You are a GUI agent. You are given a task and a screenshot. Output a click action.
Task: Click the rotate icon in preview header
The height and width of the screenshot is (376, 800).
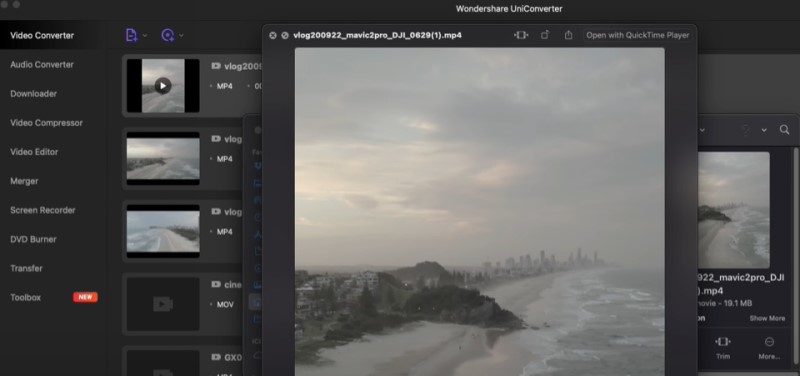click(x=545, y=35)
